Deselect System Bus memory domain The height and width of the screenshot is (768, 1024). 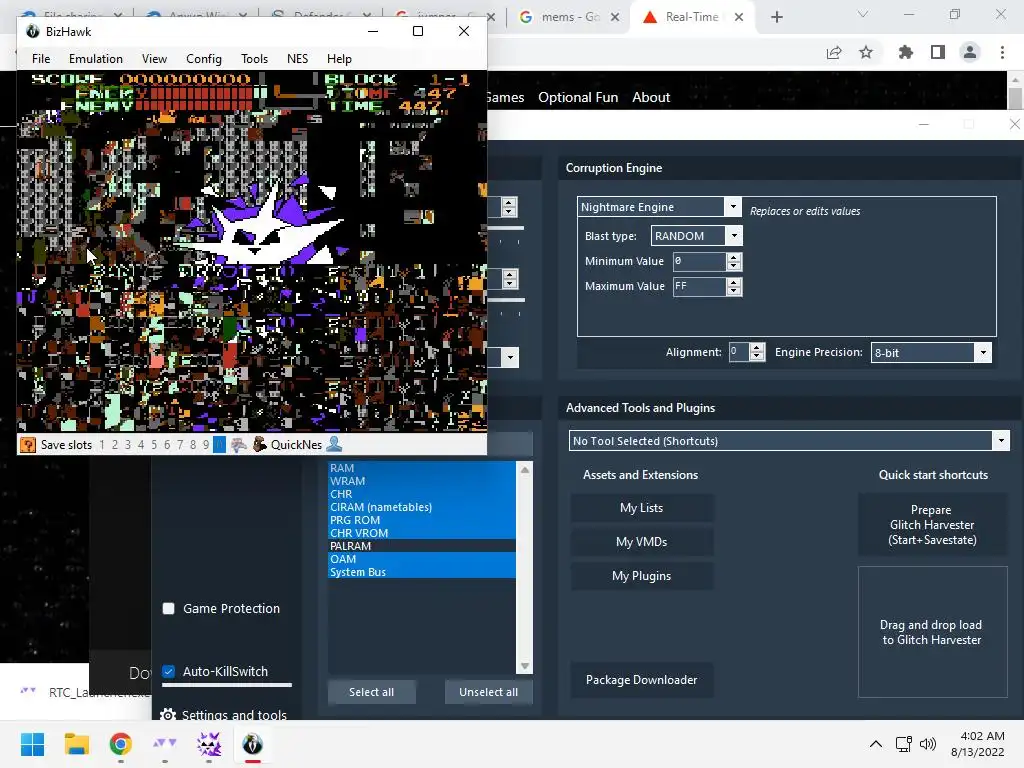(422, 572)
